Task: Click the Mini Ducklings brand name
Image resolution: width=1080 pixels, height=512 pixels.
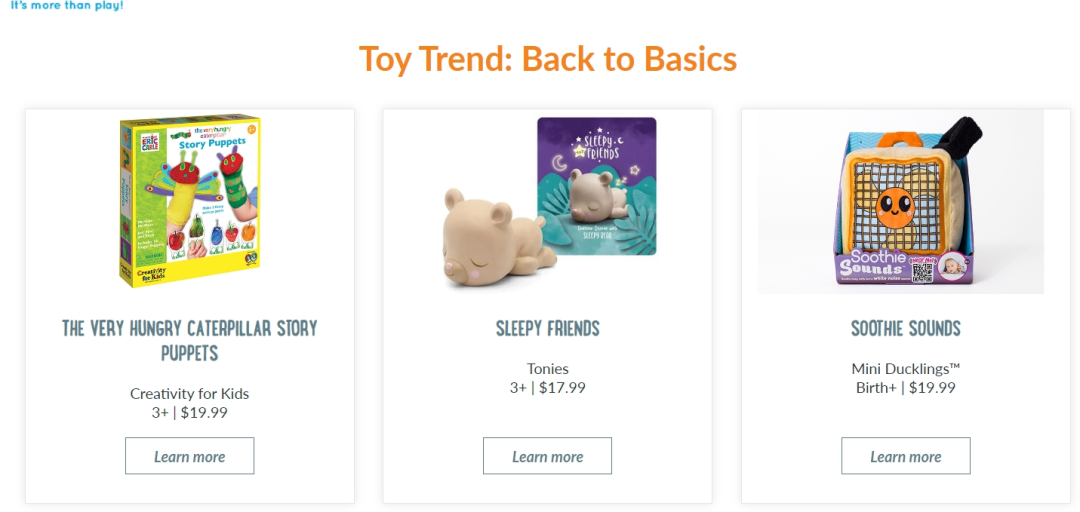Action: pos(905,369)
